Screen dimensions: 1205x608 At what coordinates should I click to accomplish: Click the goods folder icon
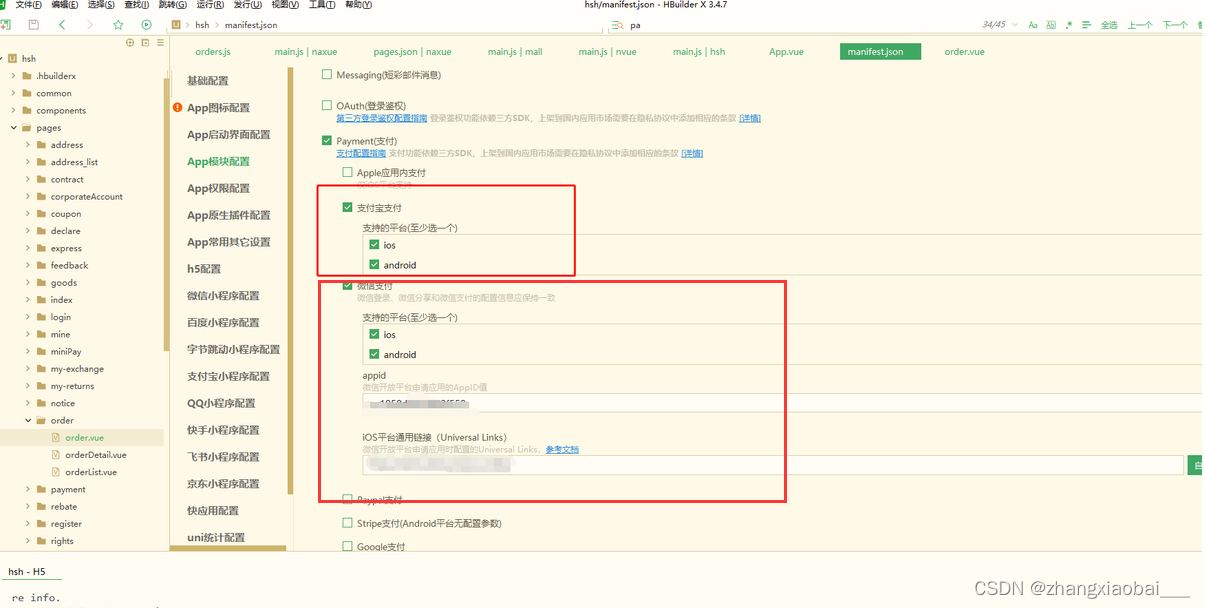tap(41, 283)
